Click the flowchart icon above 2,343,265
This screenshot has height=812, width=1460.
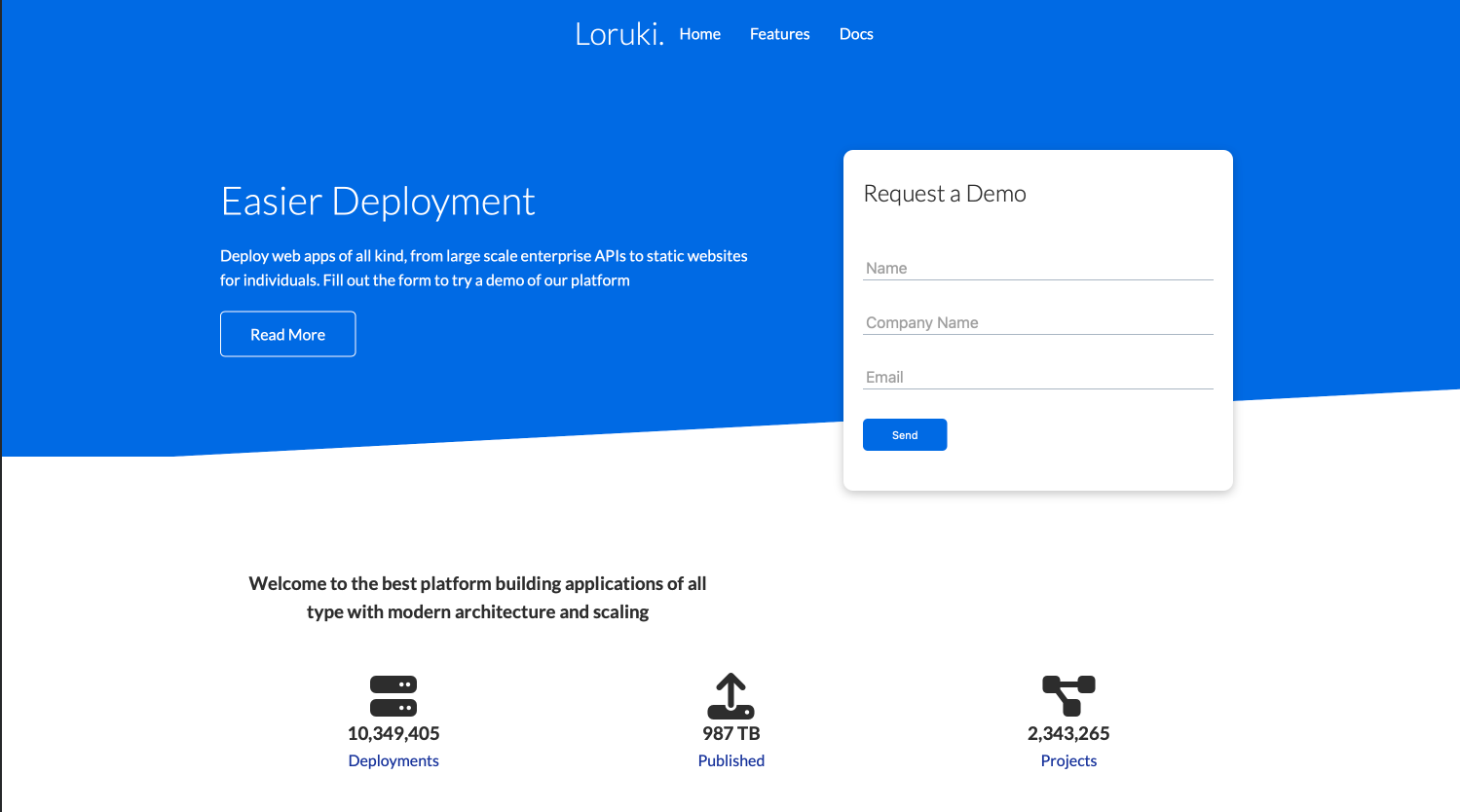coord(1068,693)
